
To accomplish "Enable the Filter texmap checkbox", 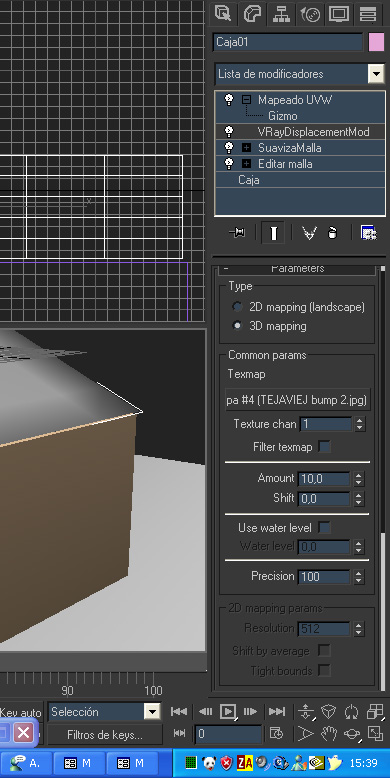I will click(325, 447).
